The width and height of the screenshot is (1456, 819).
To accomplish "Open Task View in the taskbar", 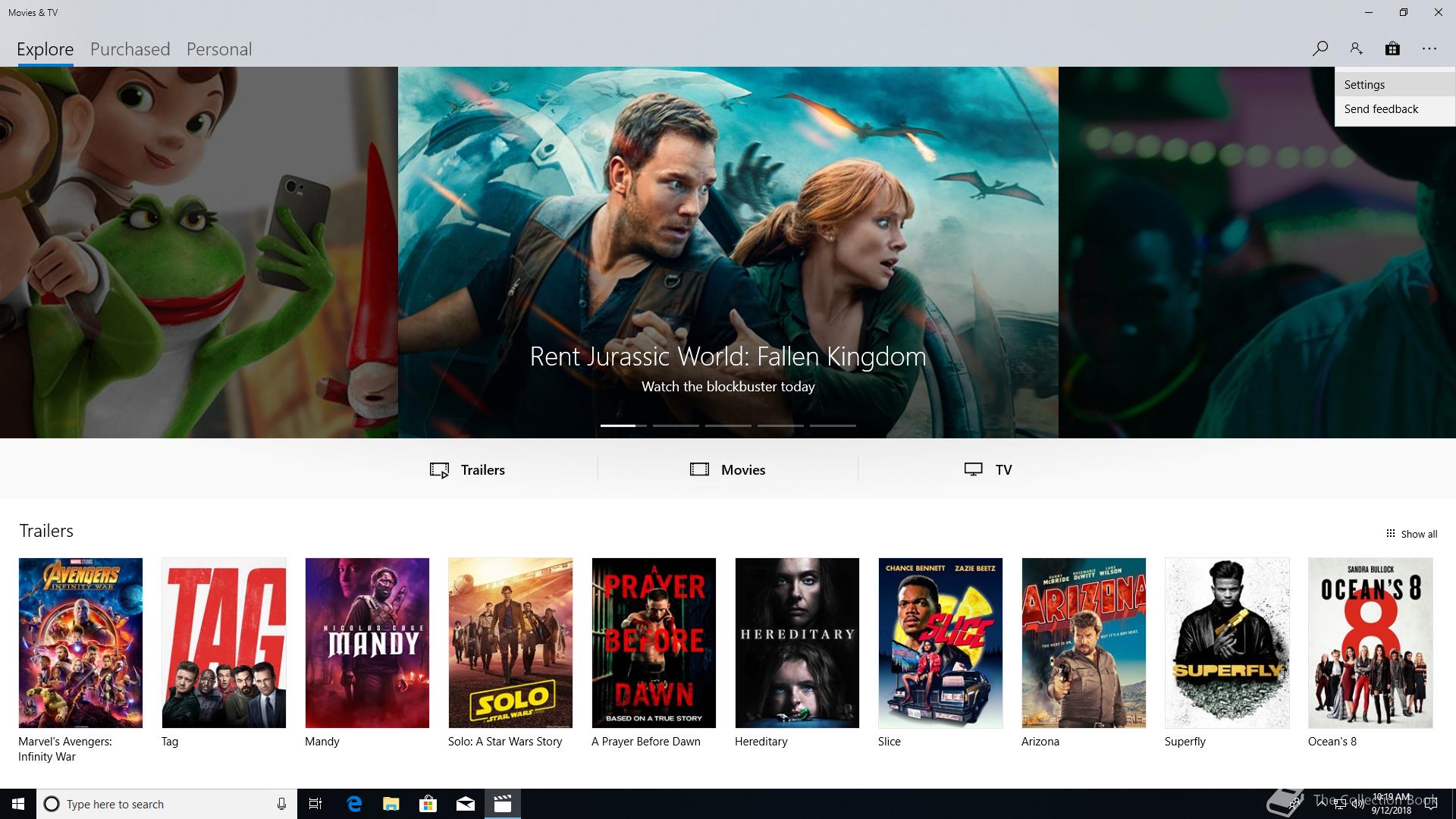I will (x=315, y=804).
